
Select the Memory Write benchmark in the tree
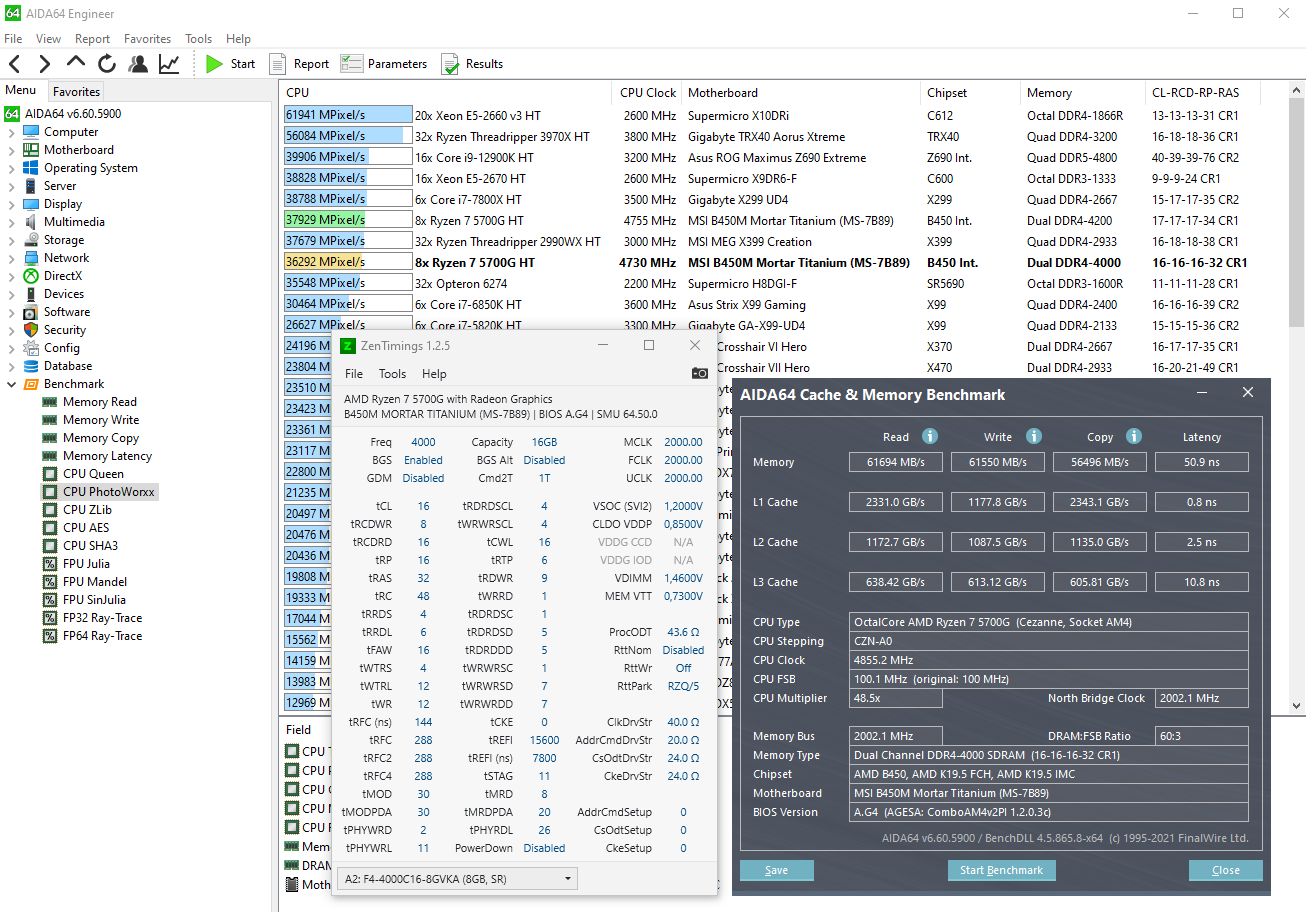click(101, 420)
